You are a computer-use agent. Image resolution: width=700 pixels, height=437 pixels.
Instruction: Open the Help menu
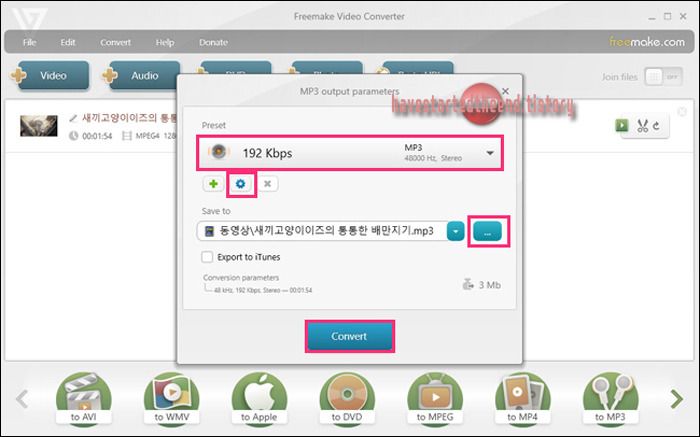click(165, 42)
